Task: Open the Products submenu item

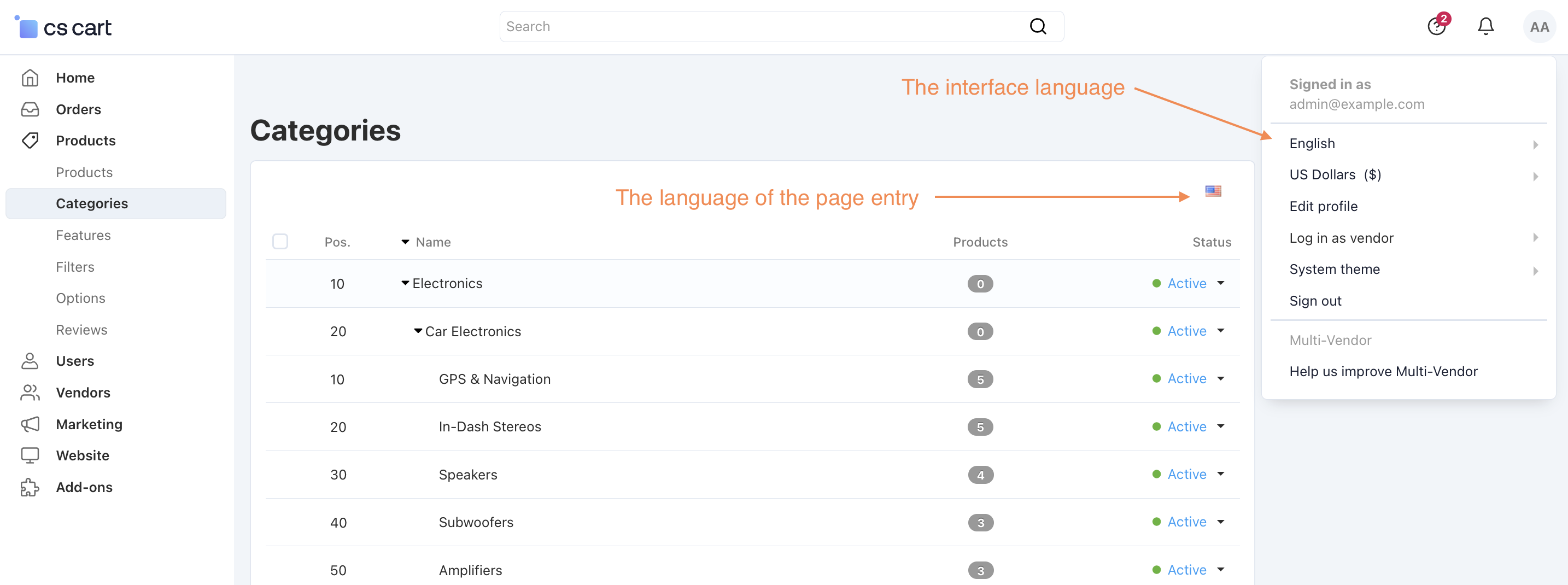Action: click(84, 172)
